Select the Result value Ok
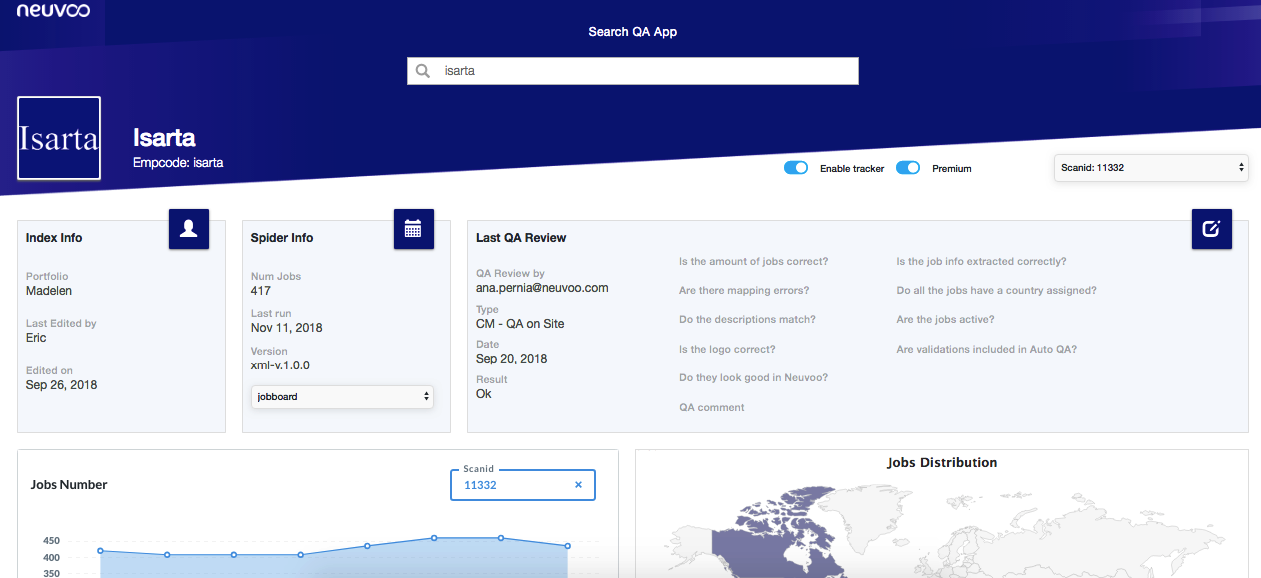1261x578 pixels. coord(484,394)
